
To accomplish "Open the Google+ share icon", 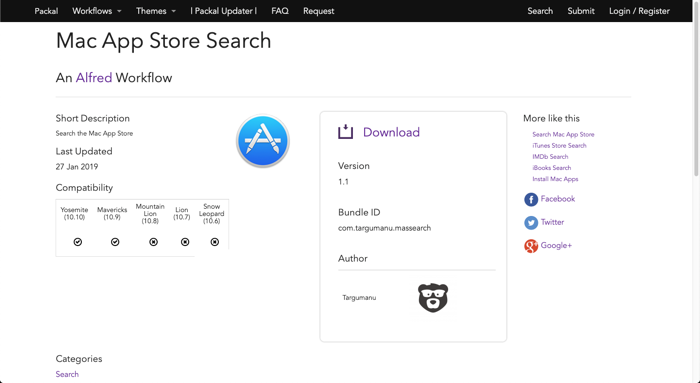I will tap(531, 246).
